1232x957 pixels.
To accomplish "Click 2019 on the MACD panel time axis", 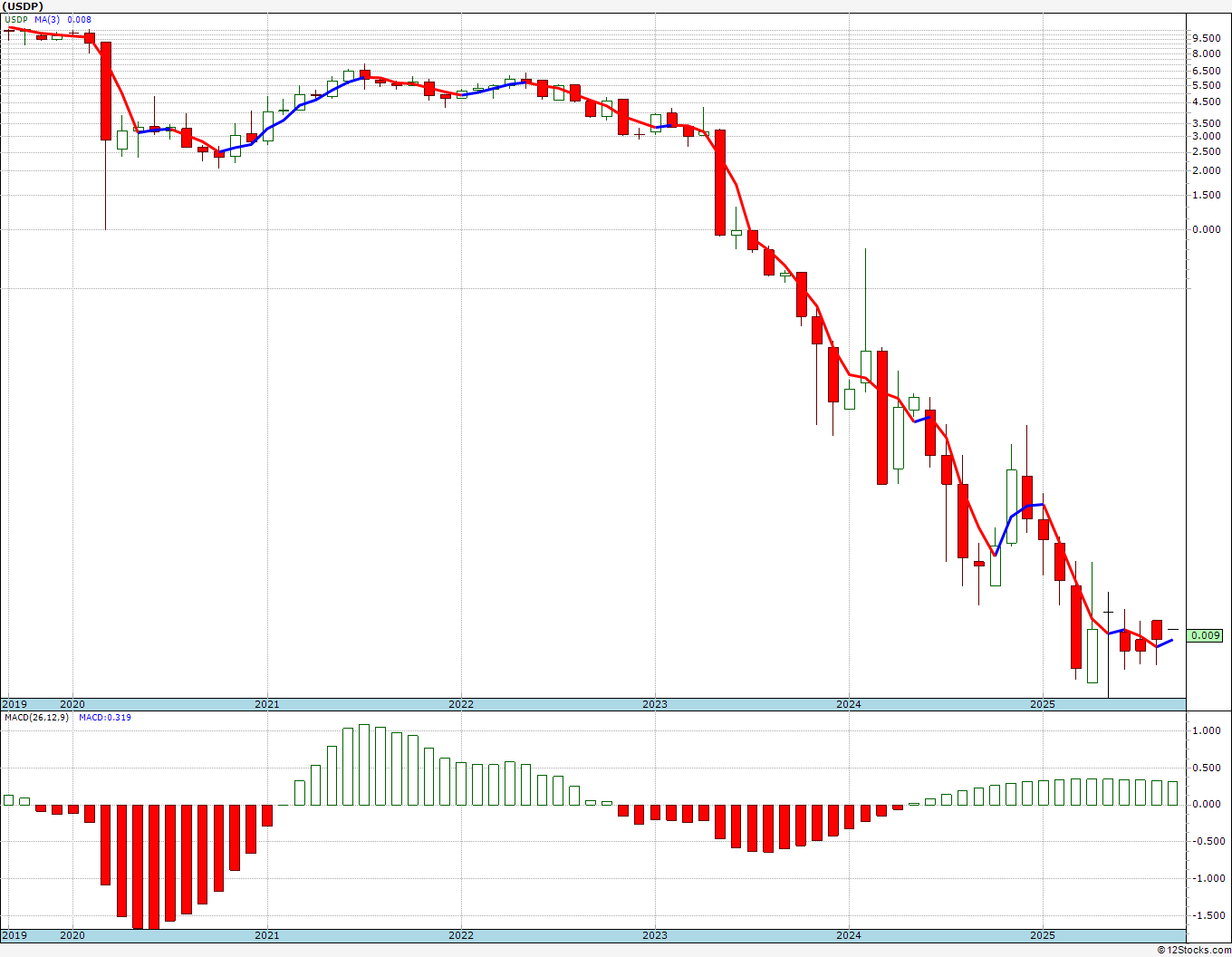I will click(14, 935).
